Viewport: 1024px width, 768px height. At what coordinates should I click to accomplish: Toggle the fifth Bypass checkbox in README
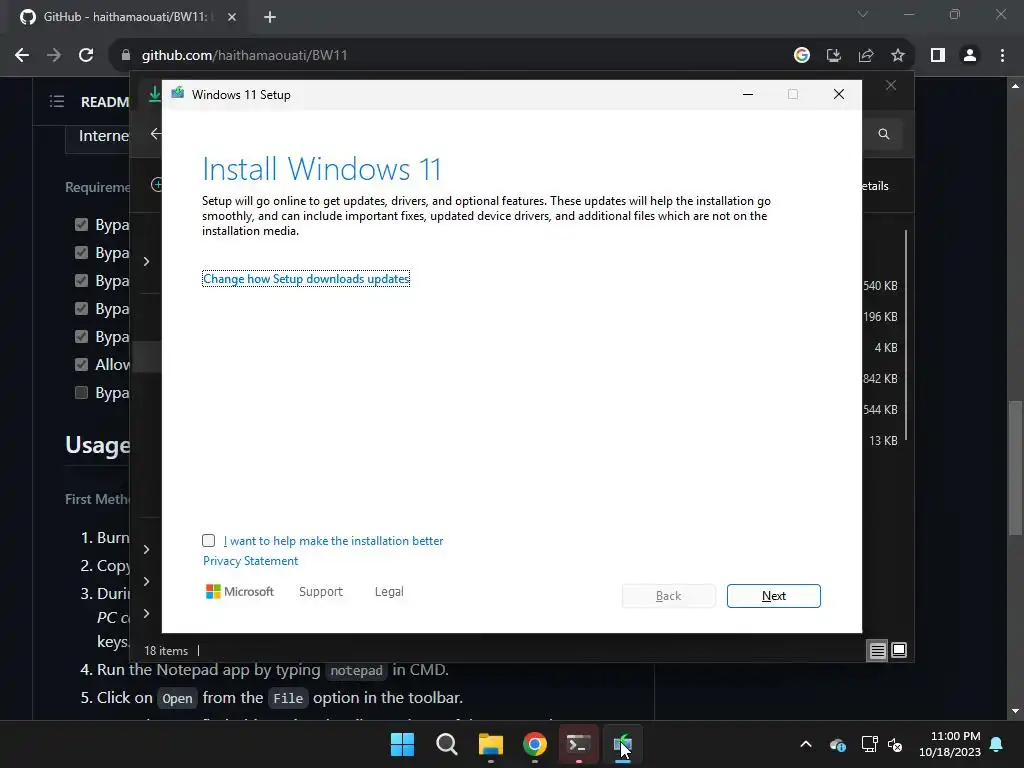81,336
